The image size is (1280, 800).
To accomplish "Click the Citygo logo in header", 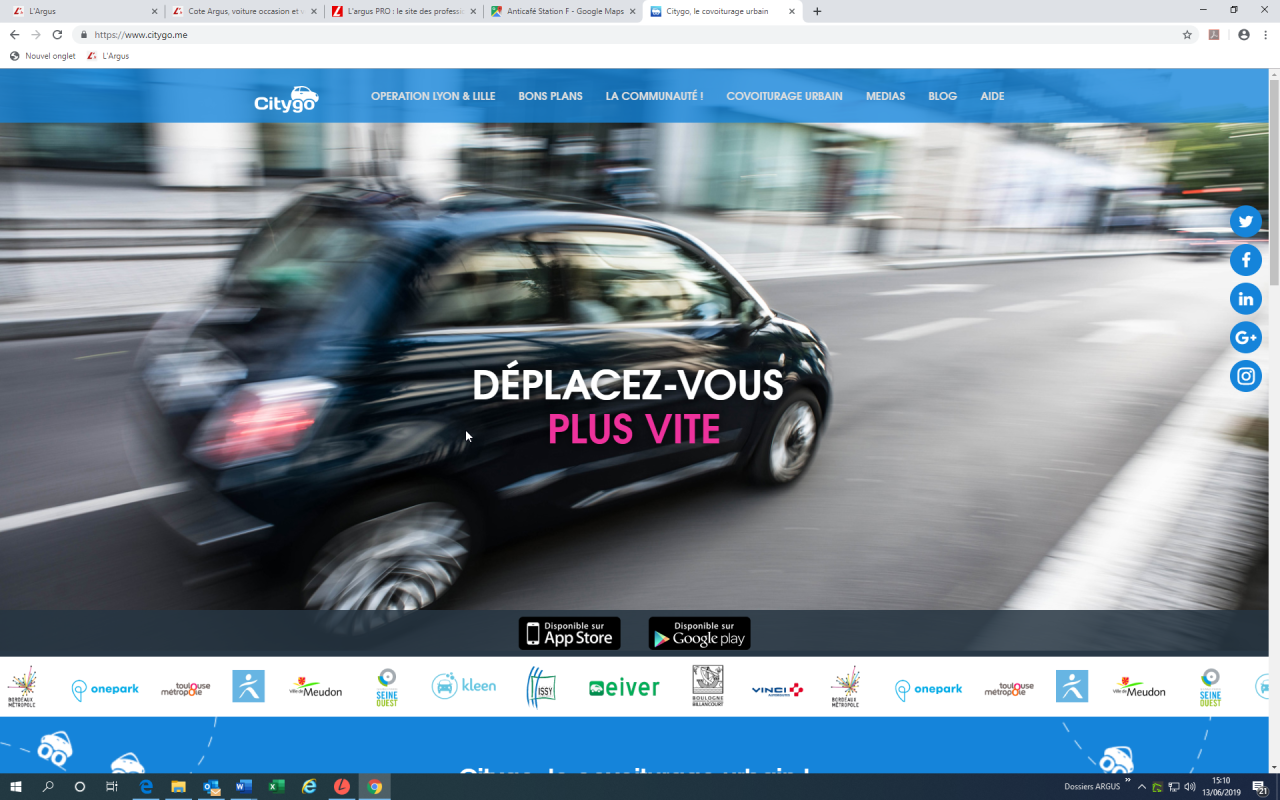I will (286, 99).
